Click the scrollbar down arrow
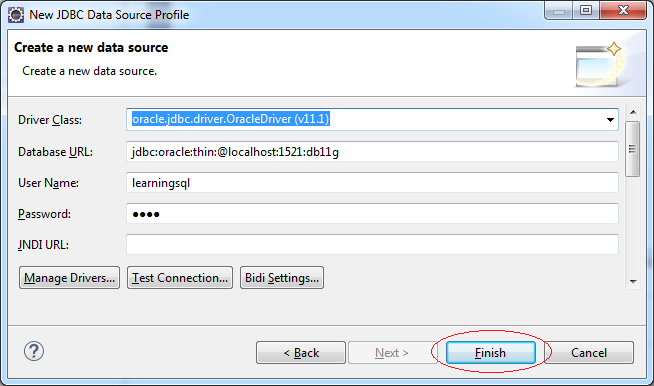The width and height of the screenshot is (654, 386). (633, 282)
